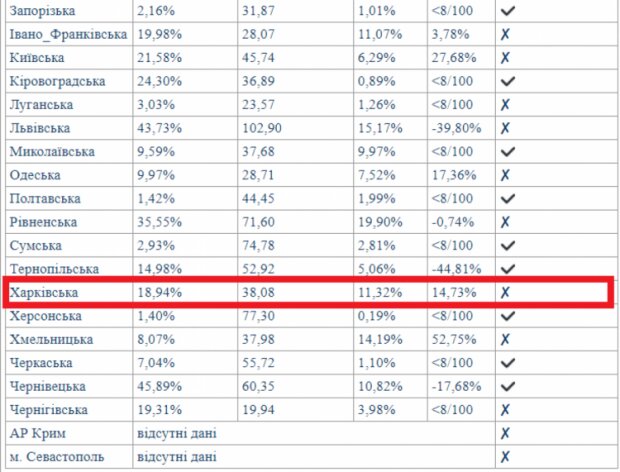Click the X mark in м. Севастополь row

505,457
